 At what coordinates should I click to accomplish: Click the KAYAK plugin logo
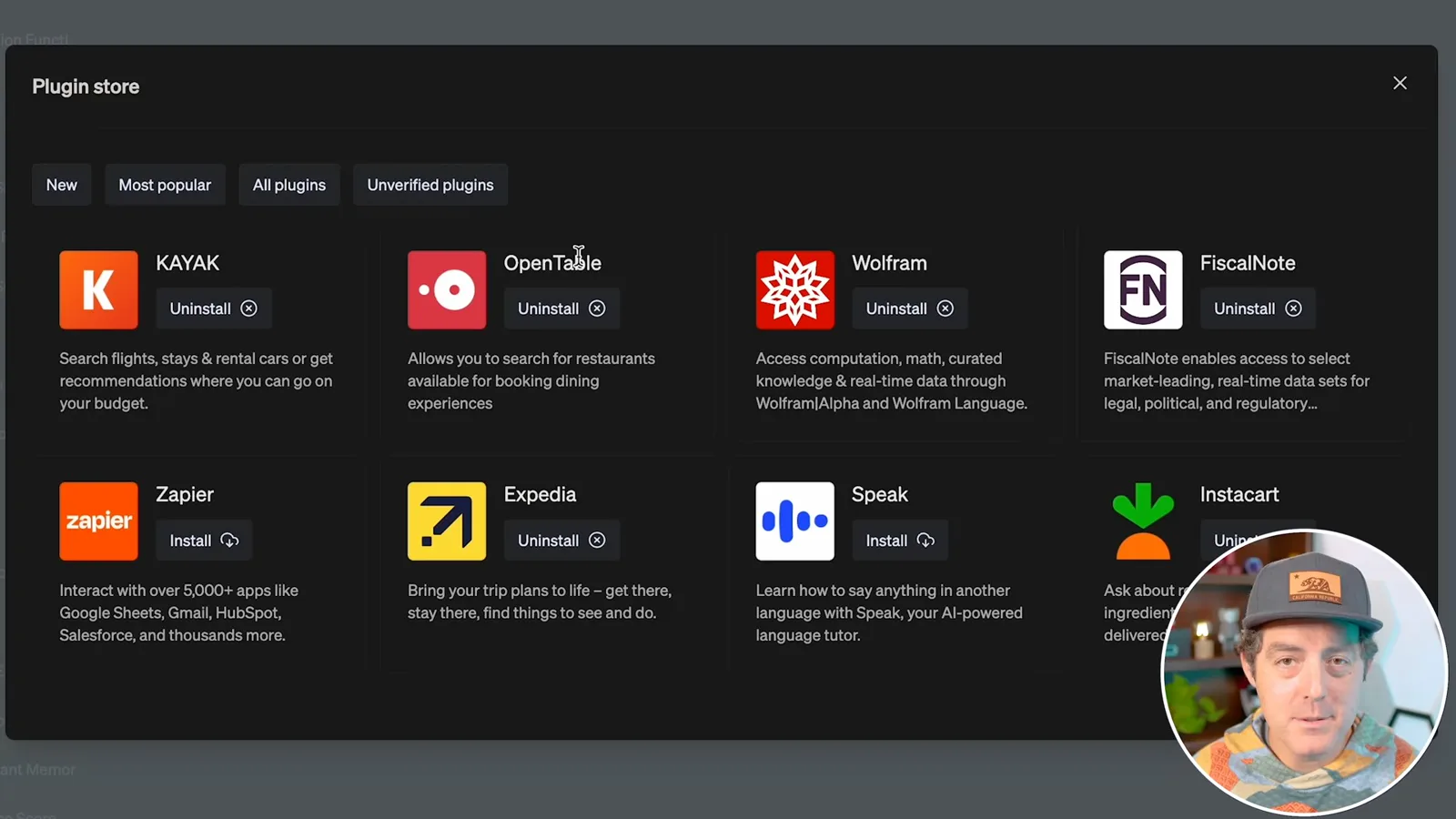click(x=98, y=289)
